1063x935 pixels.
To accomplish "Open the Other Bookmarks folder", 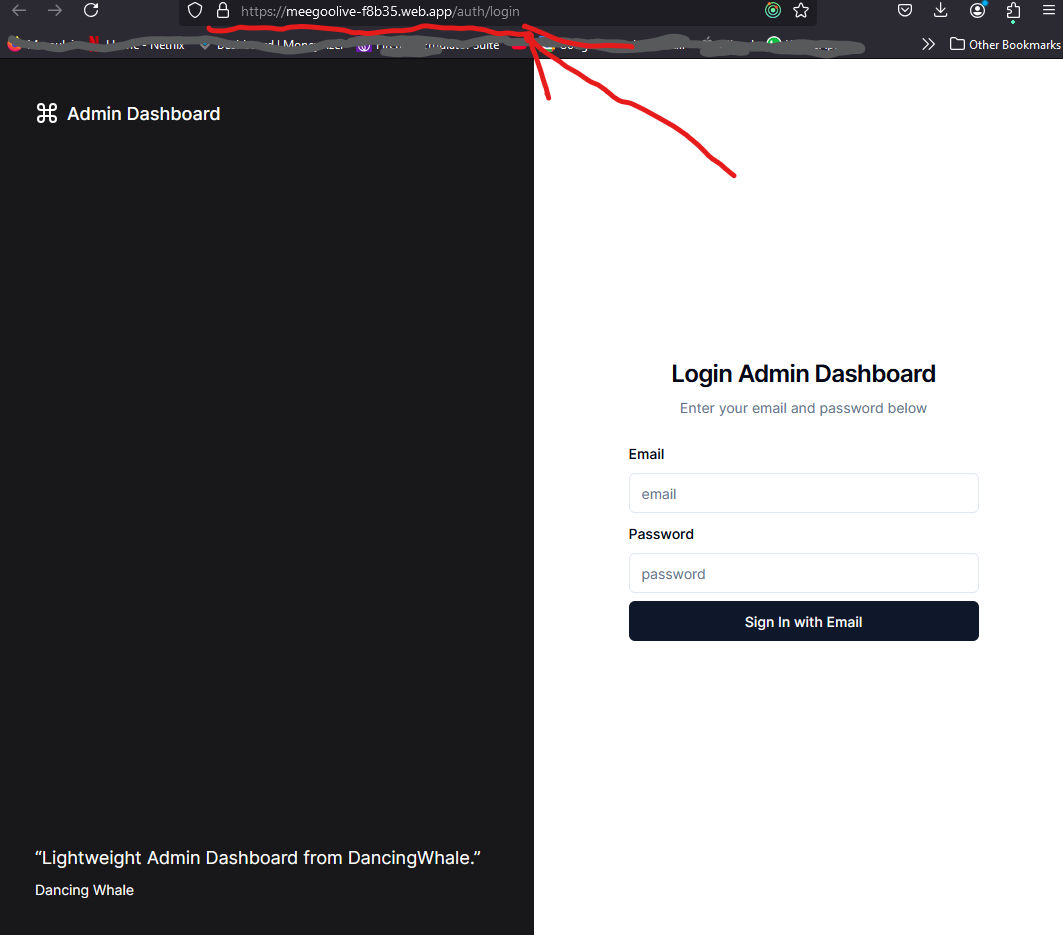I will point(1004,44).
